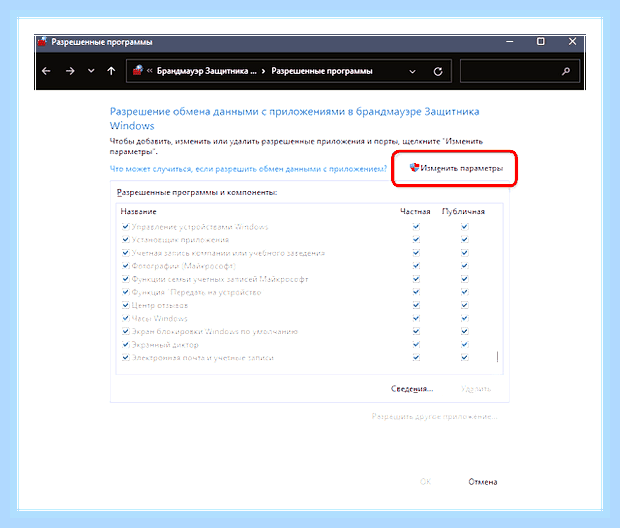Toggle Частная checkbox for Экран блокировки Windows
This screenshot has width=620, height=528.
pyautogui.click(x=416, y=331)
